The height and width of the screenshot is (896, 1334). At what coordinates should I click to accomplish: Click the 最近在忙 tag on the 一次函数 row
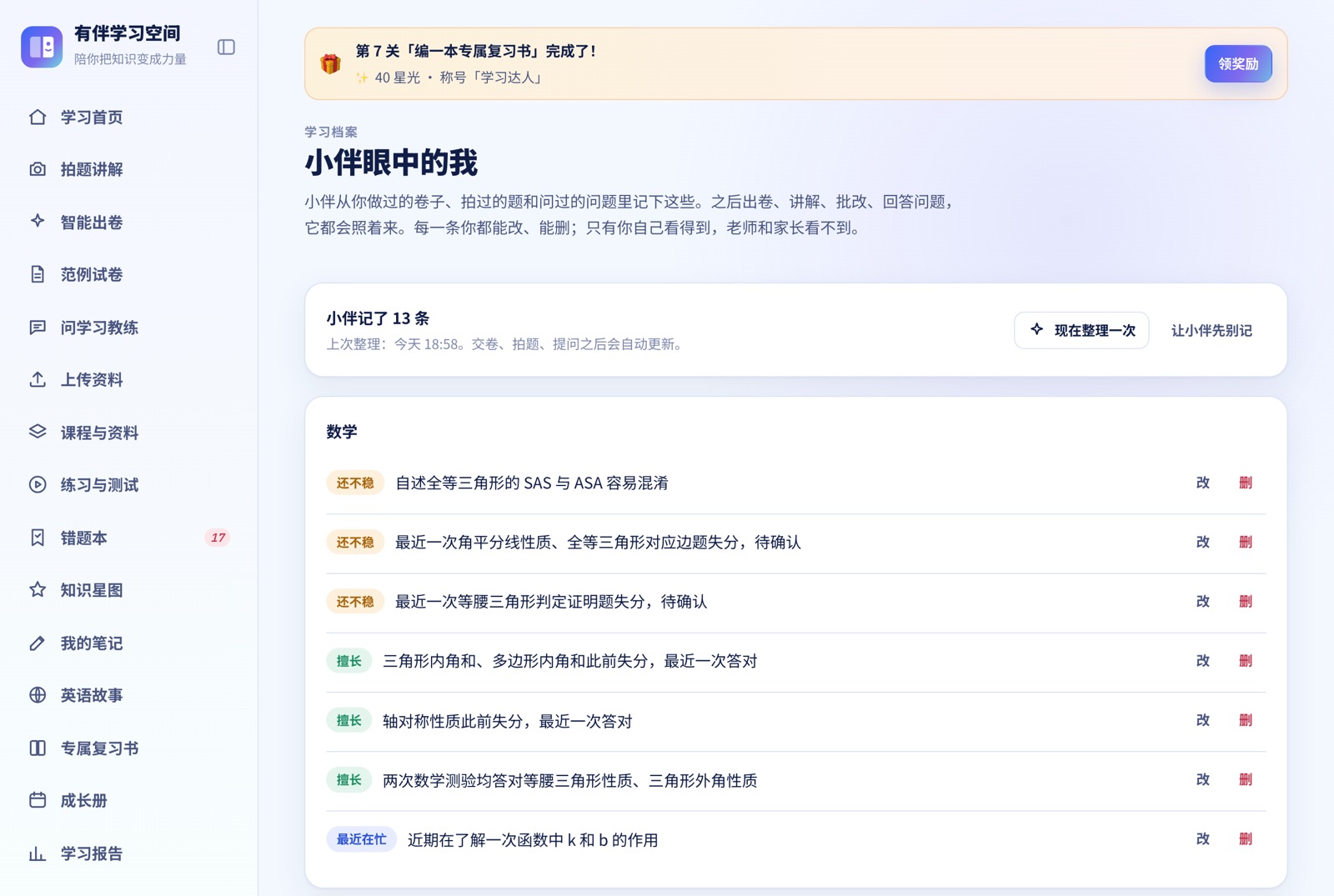361,839
